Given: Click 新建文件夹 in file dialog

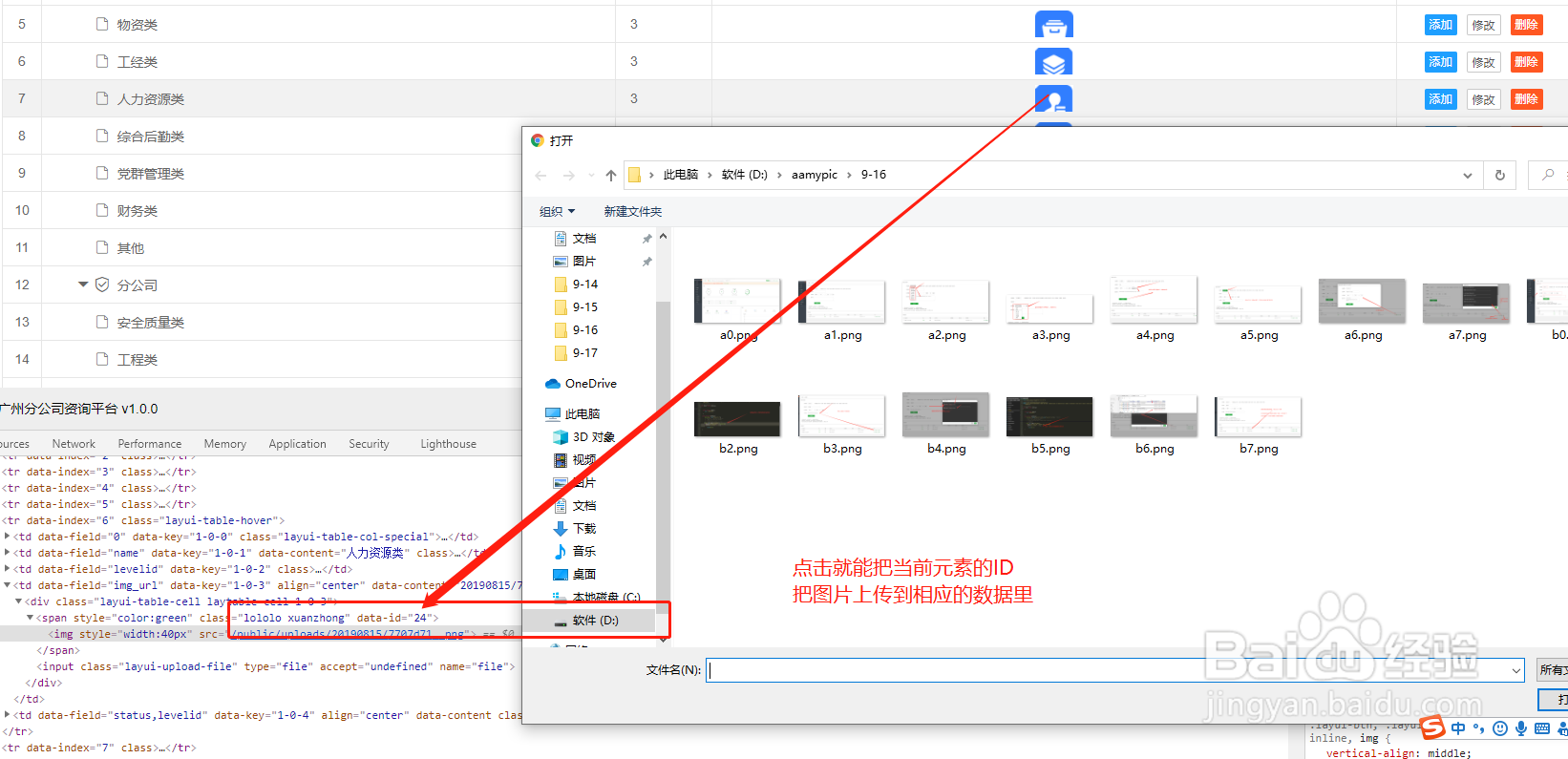Looking at the screenshot, I should 632,212.
